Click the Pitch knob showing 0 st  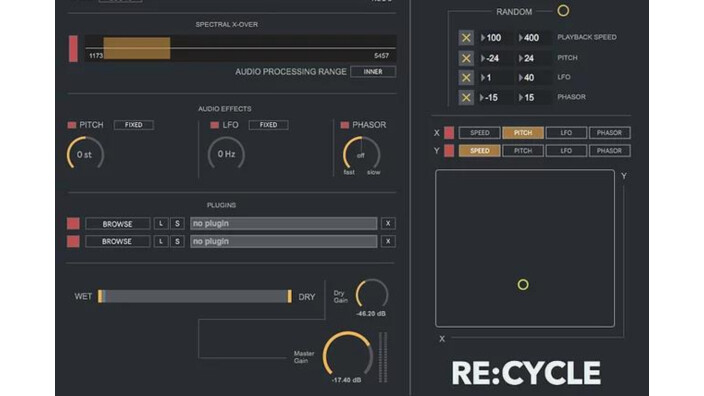[85, 154]
